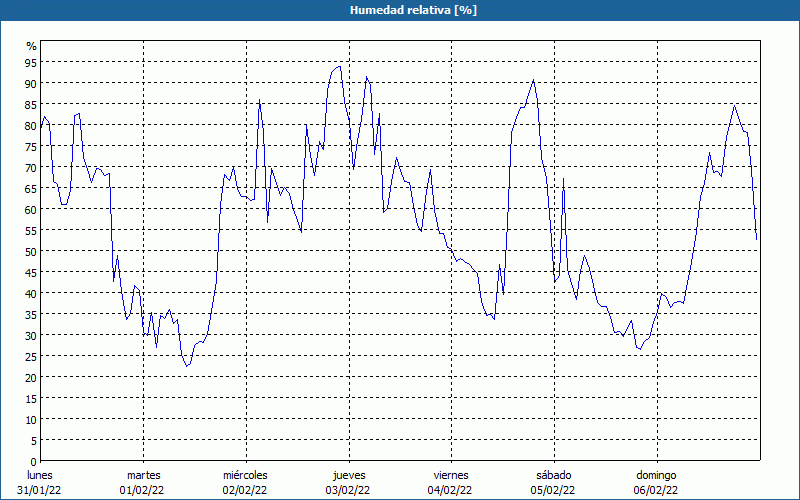Click the x-axis label 'sábado'

(554, 475)
